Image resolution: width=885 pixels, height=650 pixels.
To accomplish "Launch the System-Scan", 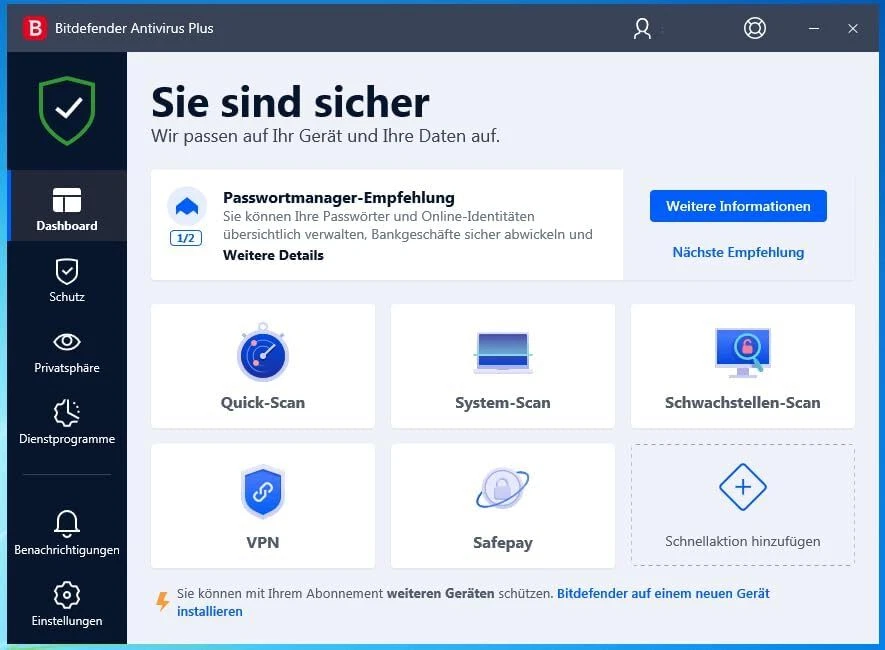I will click(502, 365).
